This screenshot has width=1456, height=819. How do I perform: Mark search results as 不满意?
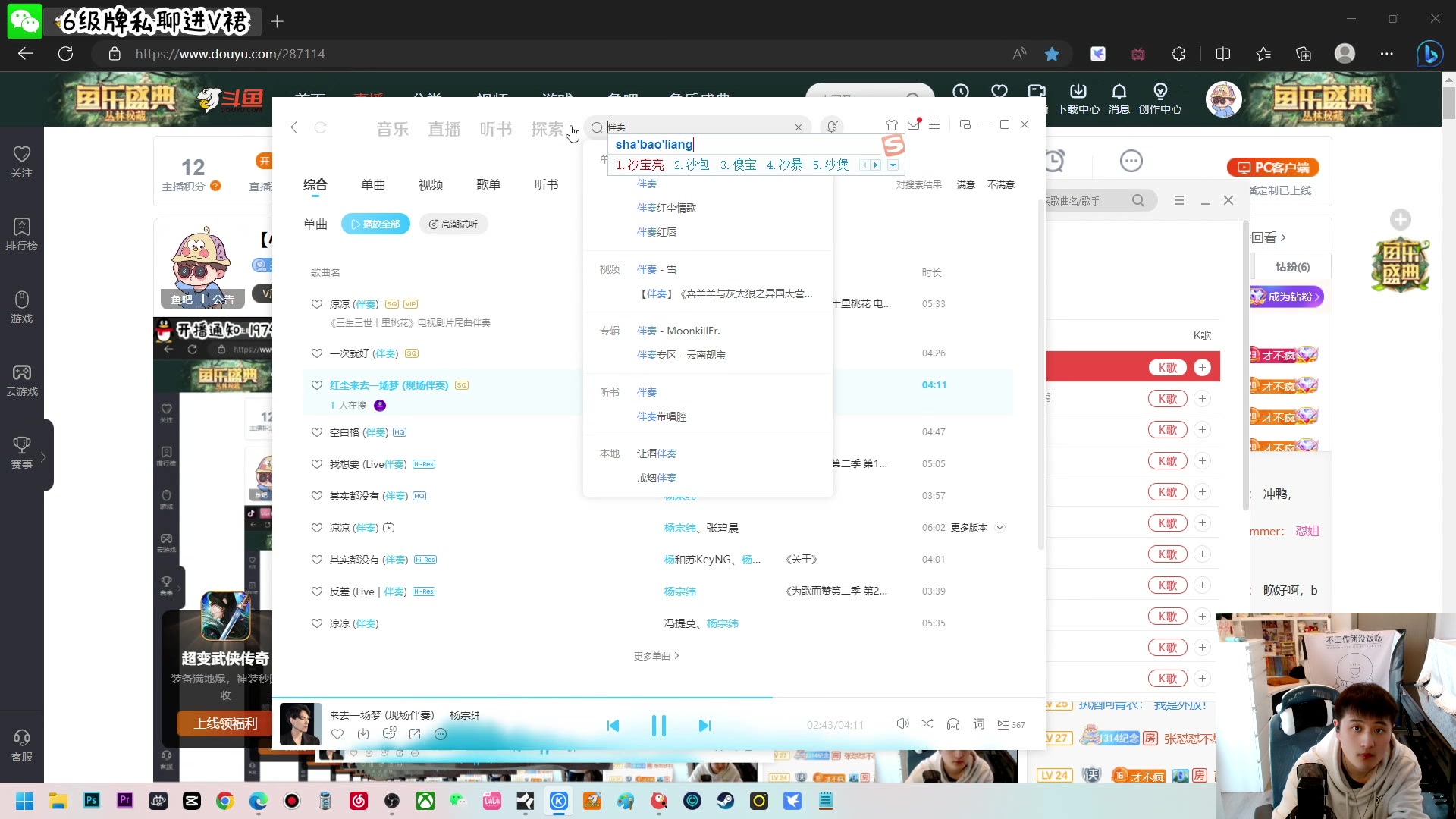tap(1001, 185)
